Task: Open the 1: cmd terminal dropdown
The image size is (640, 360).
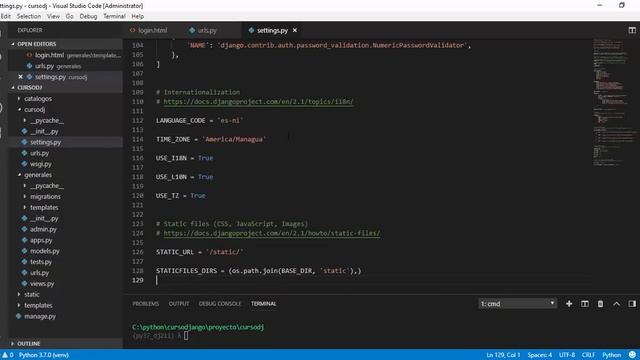Action: point(517,304)
